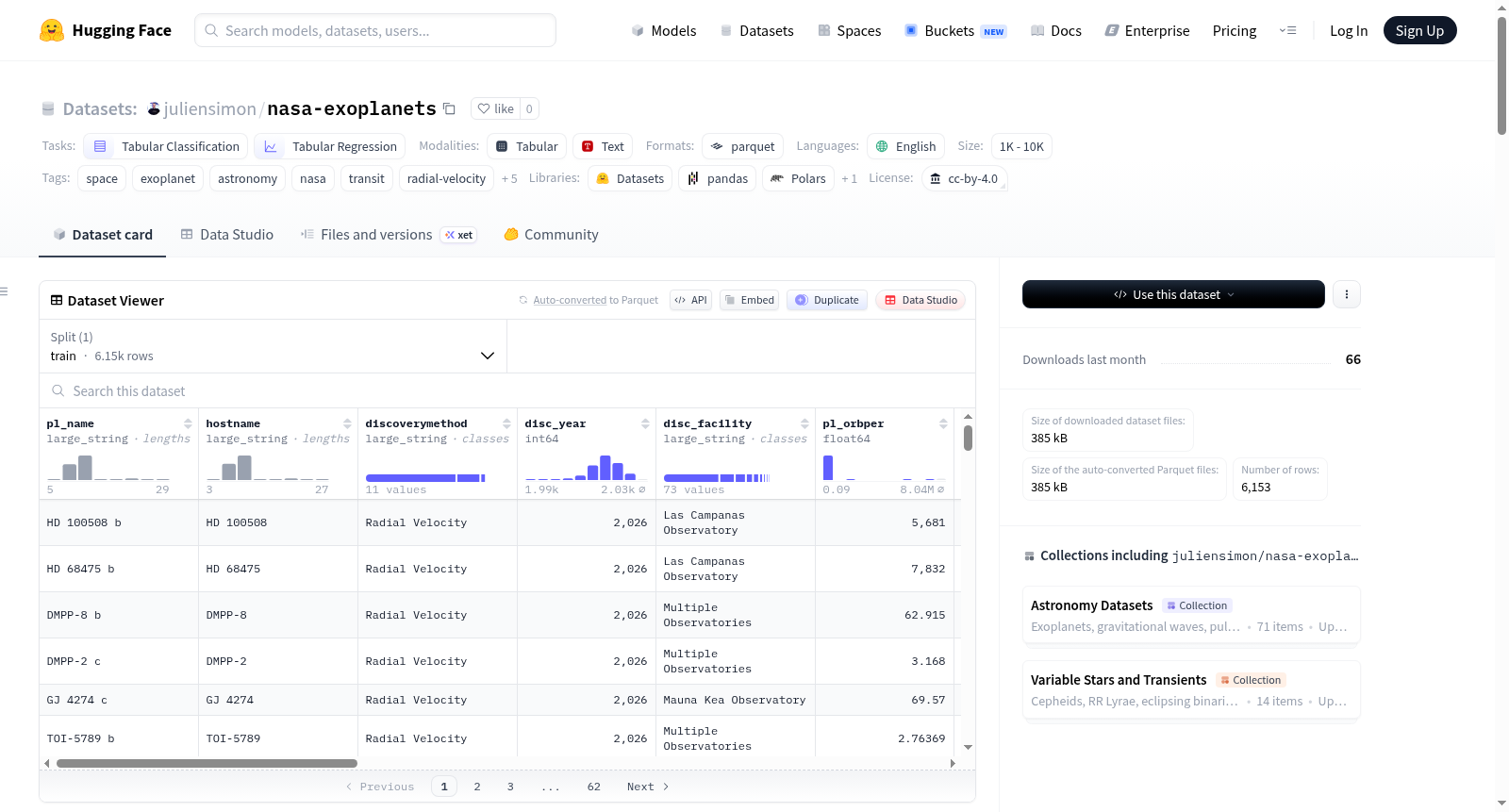Click the search magnifier in dataset search

[58, 390]
